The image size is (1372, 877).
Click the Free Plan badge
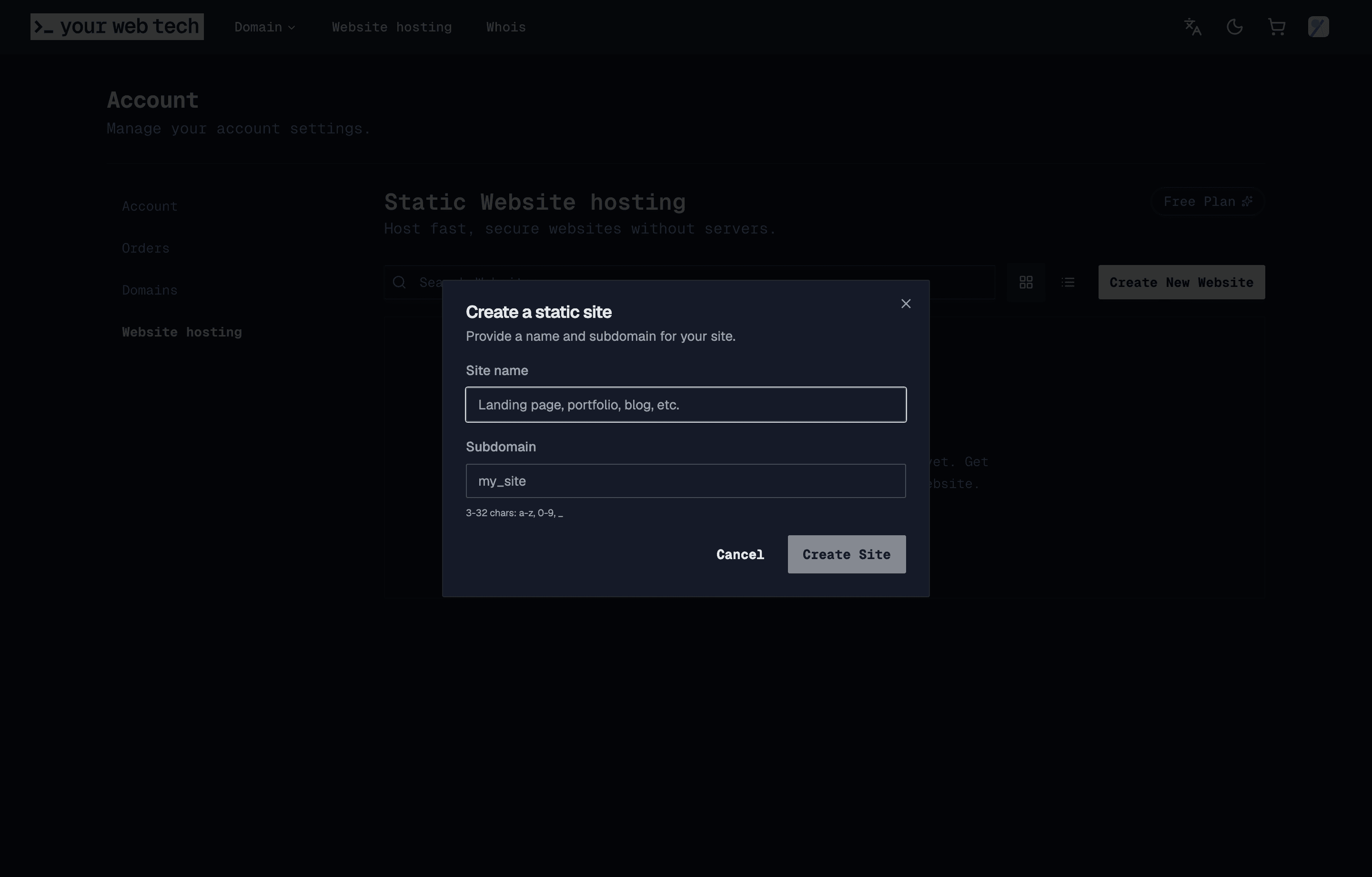pos(1208,202)
